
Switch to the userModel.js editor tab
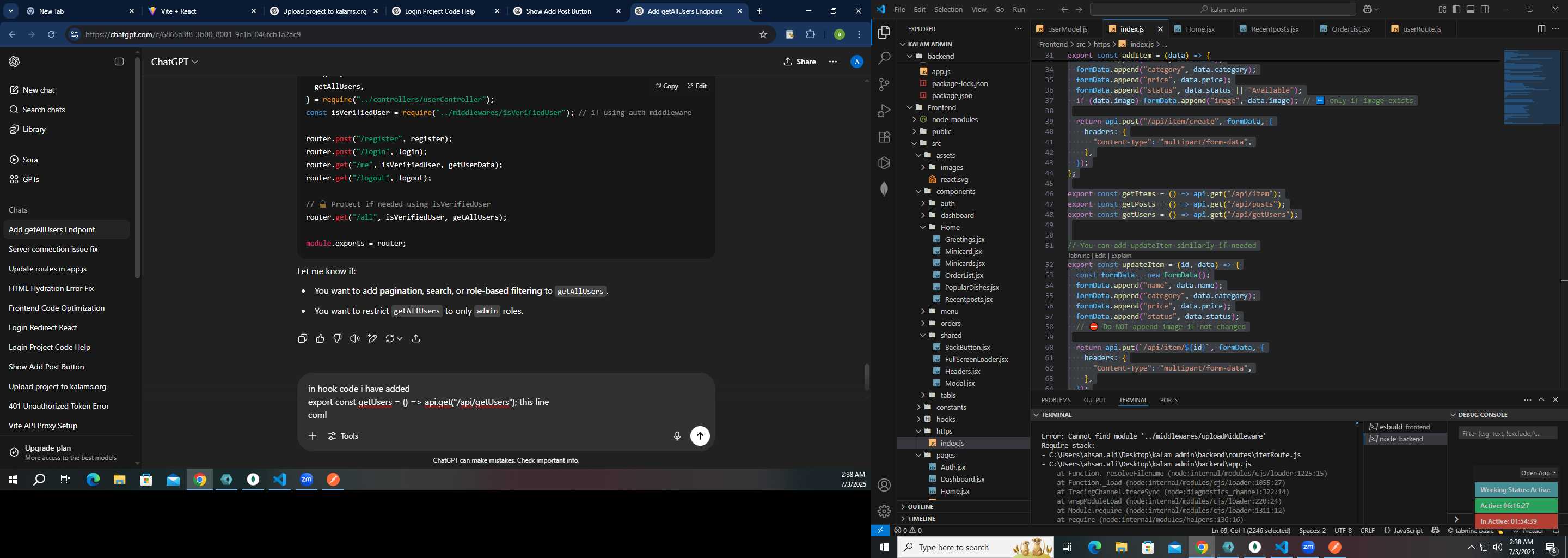(1067, 29)
